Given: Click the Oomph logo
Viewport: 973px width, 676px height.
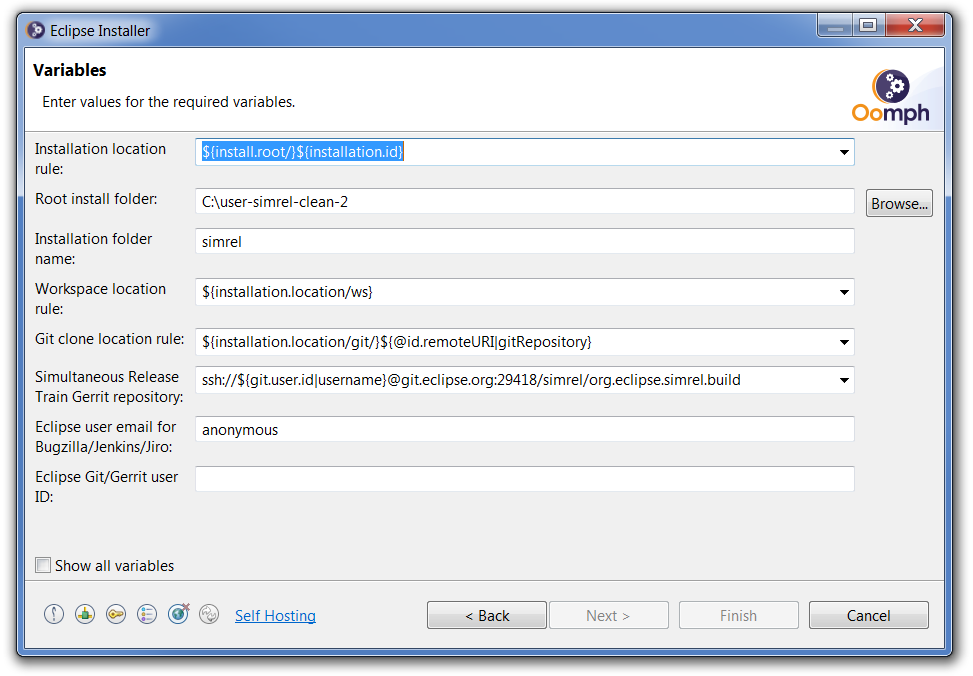Looking at the screenshot, I should [890, 96].
